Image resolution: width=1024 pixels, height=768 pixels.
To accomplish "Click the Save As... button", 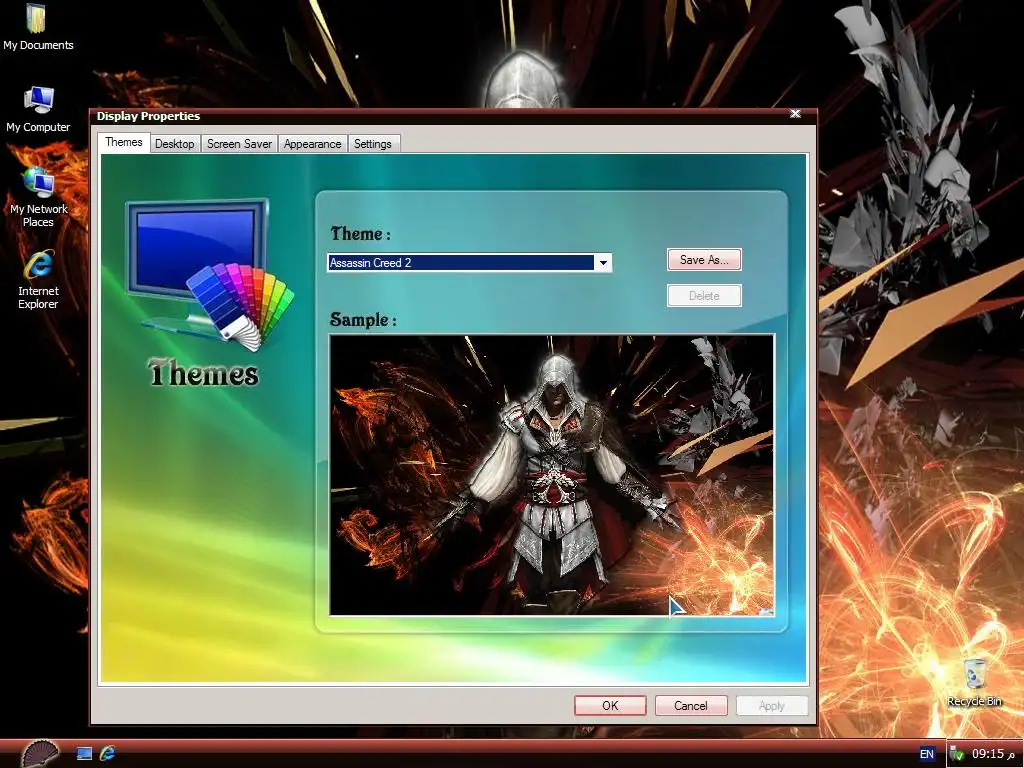I will click(704, 259).
